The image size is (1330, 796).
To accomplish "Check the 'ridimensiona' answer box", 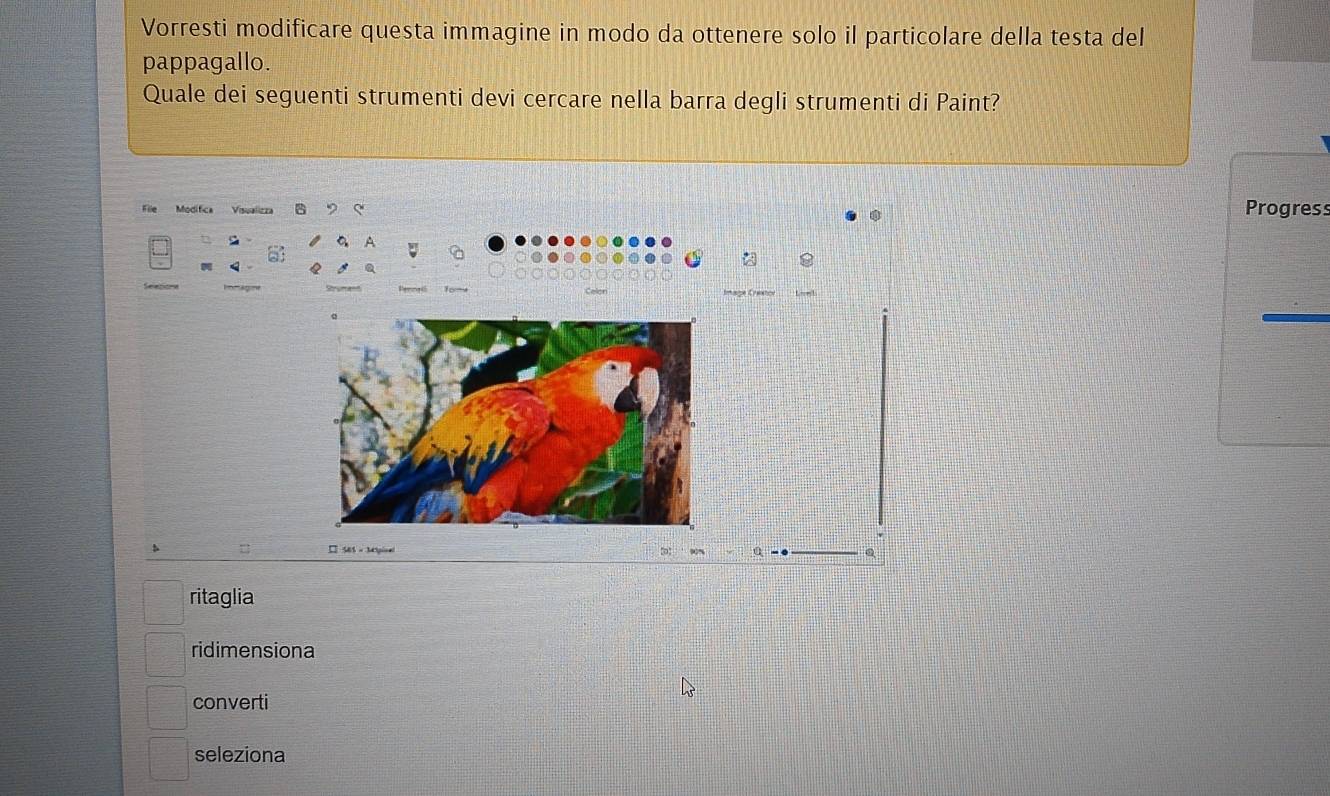I will tap(165, 653).
